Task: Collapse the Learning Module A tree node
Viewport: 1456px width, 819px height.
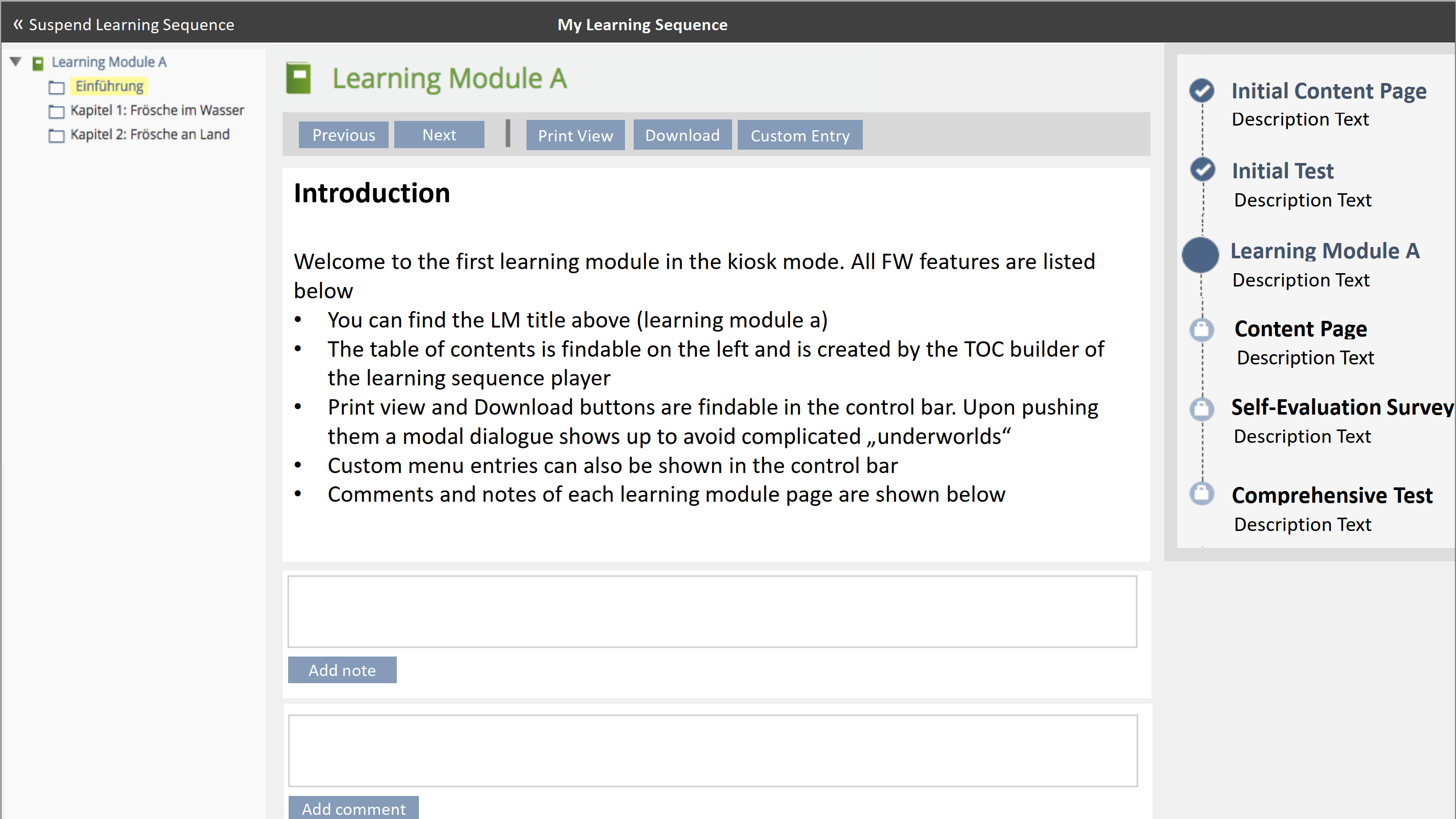Action: (16, 62)
